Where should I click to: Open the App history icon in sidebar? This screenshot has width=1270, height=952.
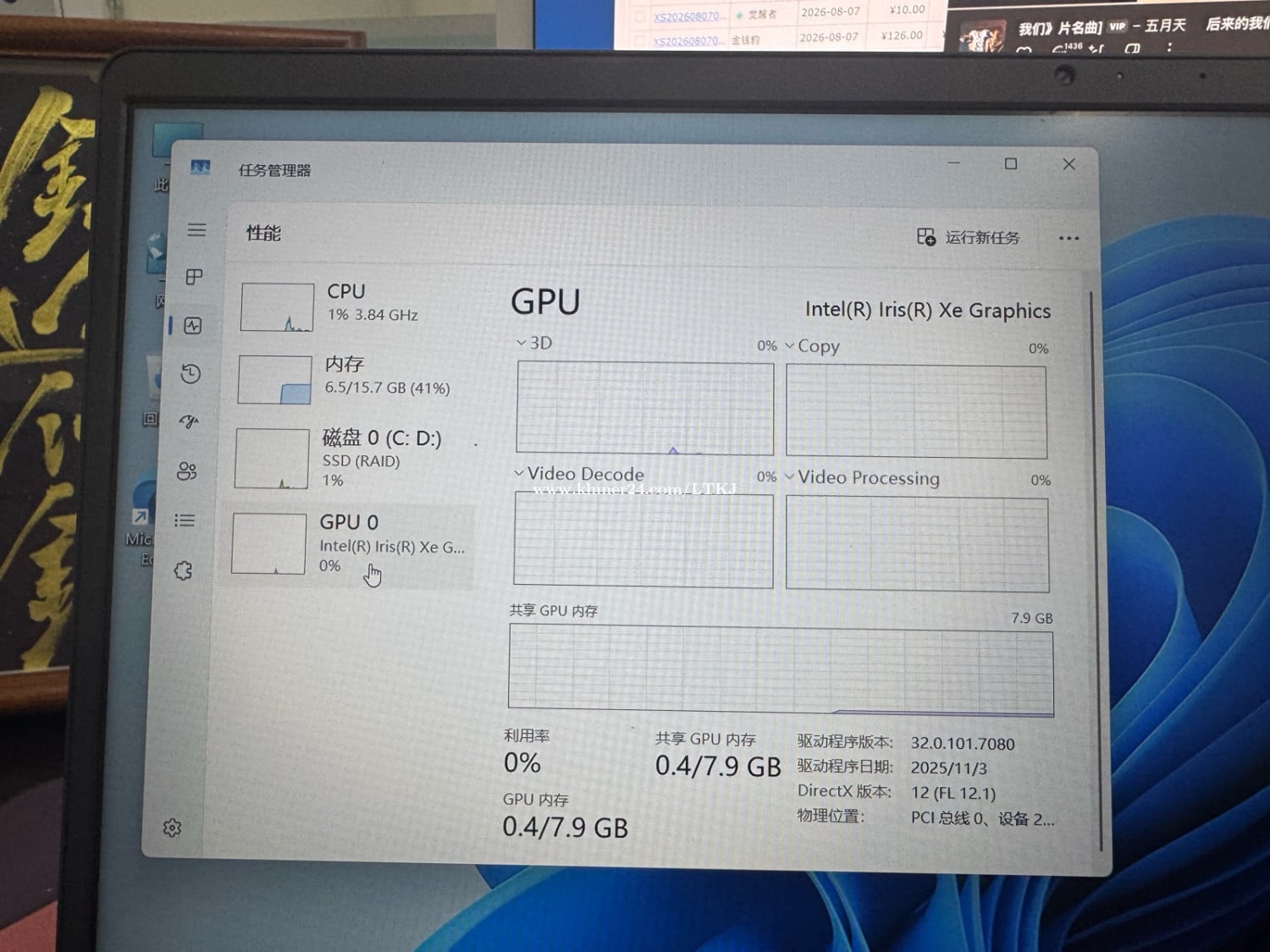click(x=190, y=373)
